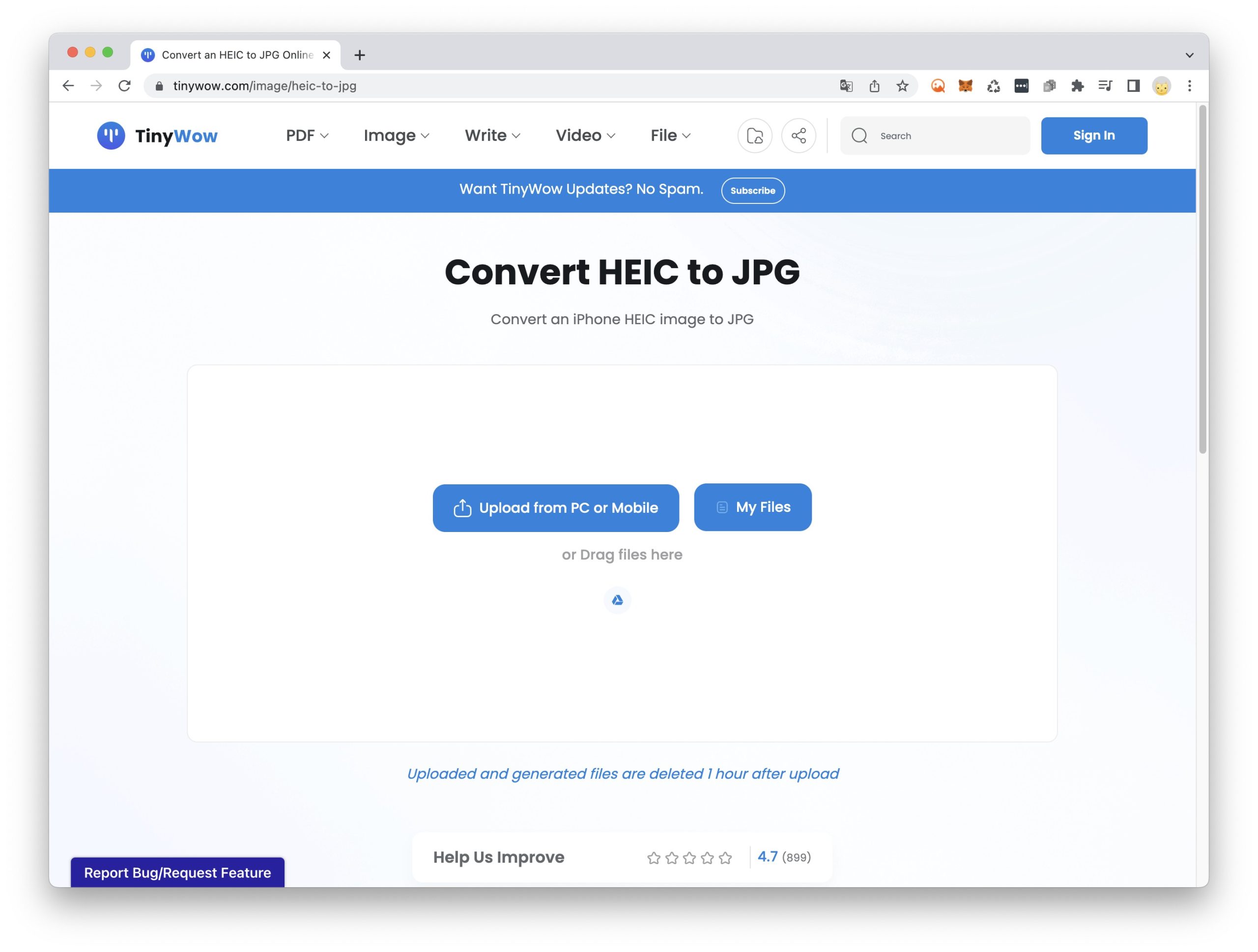Expand the Image dropdown menu
This screenshot has height=952, width=1258.
(x=397, y=135)
